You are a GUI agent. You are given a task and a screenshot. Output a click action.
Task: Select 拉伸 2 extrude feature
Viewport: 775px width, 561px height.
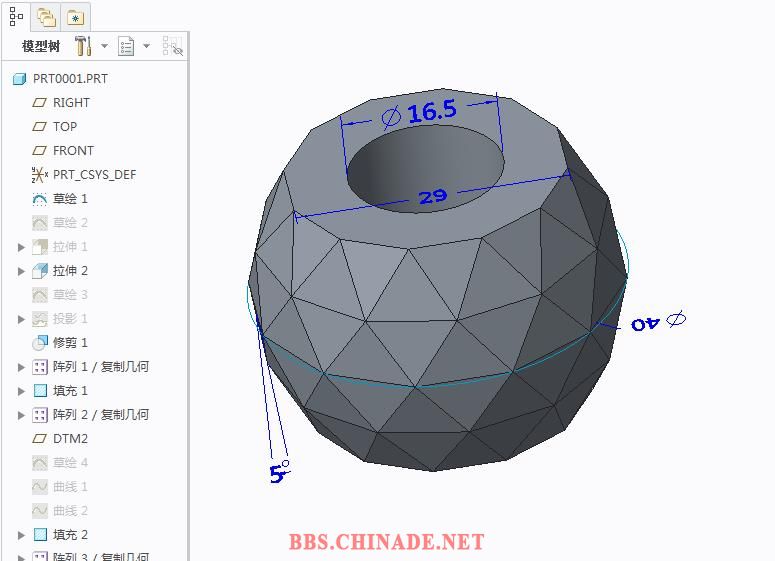[70, 271]
